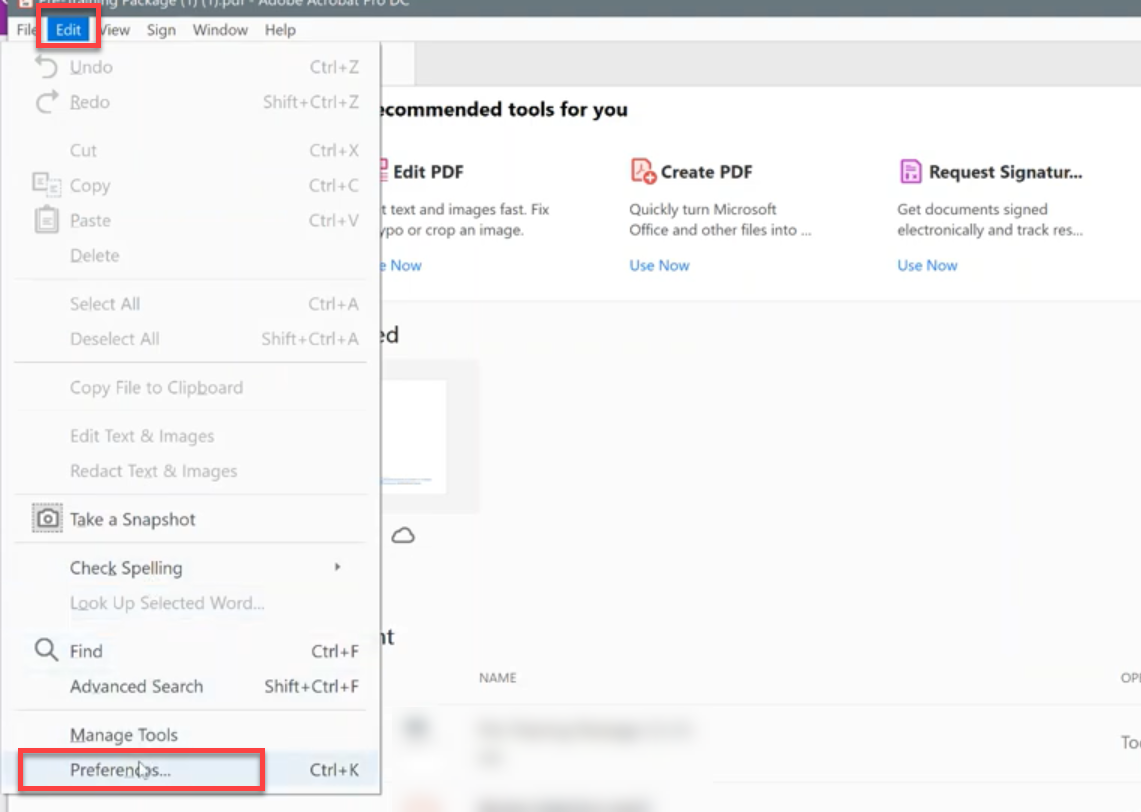Choose Advanced Search menu entry
The width and height of the screenshot is (1141, 812).
coord(191,686)
